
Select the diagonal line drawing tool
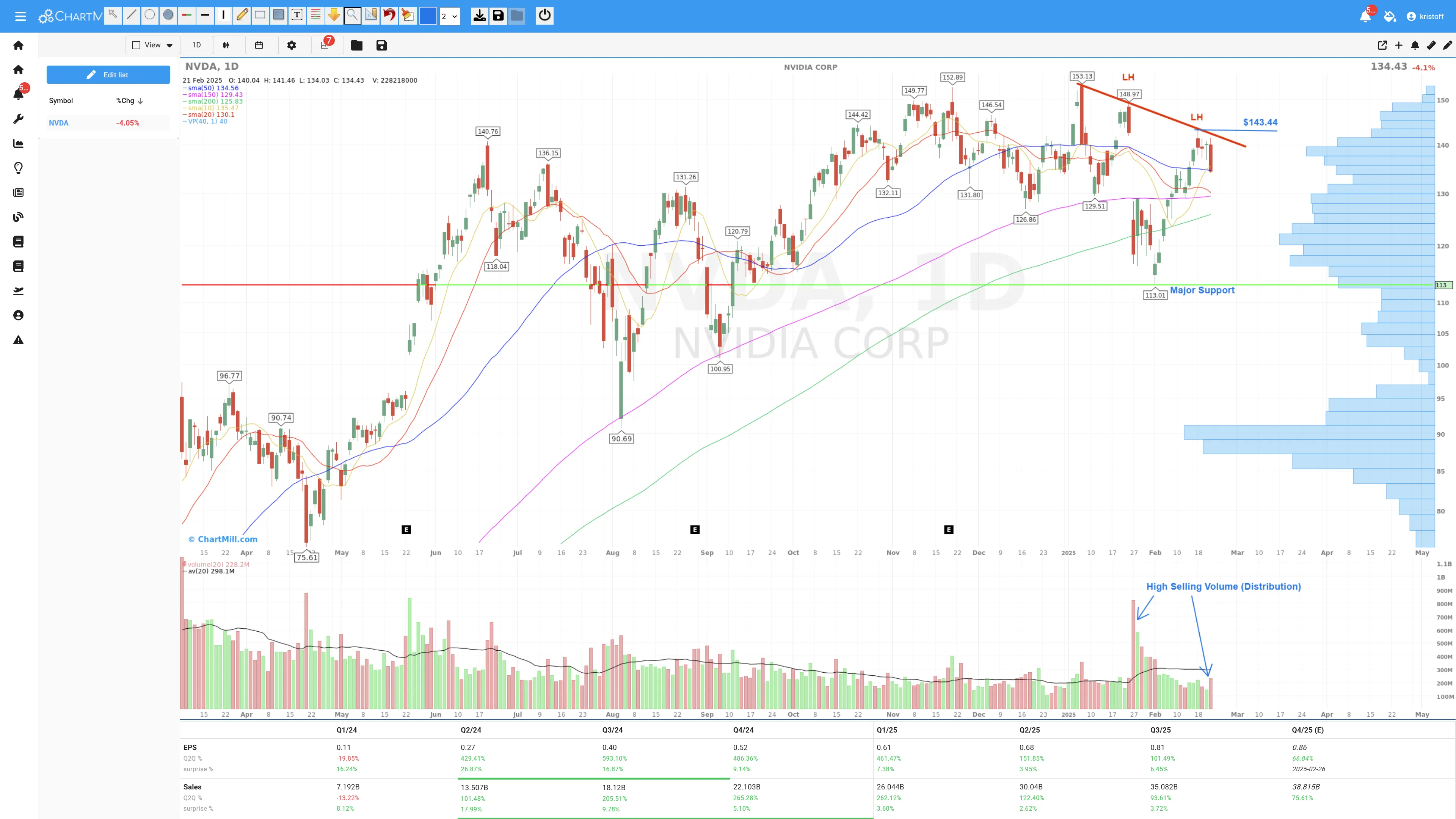(131, 15)
